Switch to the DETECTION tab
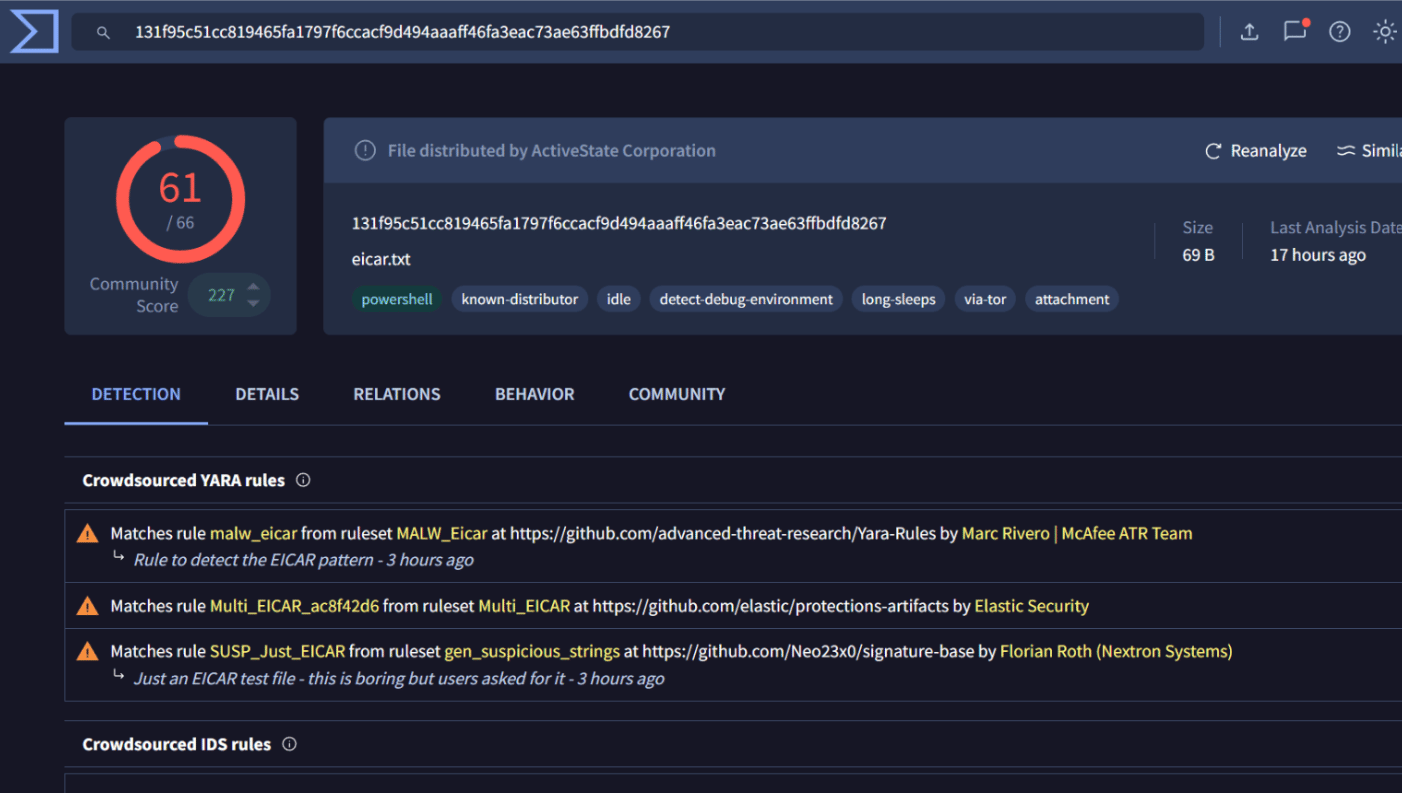 point(136,394)
